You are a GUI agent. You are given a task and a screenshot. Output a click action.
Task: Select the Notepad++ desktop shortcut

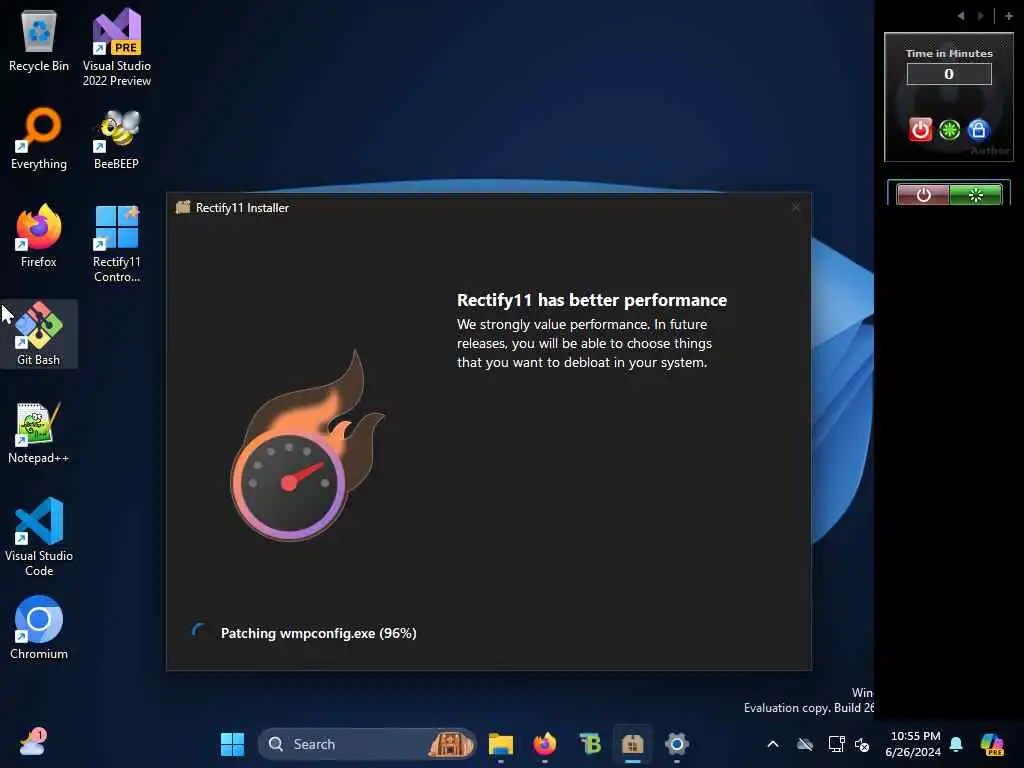[x=39, y=433]
